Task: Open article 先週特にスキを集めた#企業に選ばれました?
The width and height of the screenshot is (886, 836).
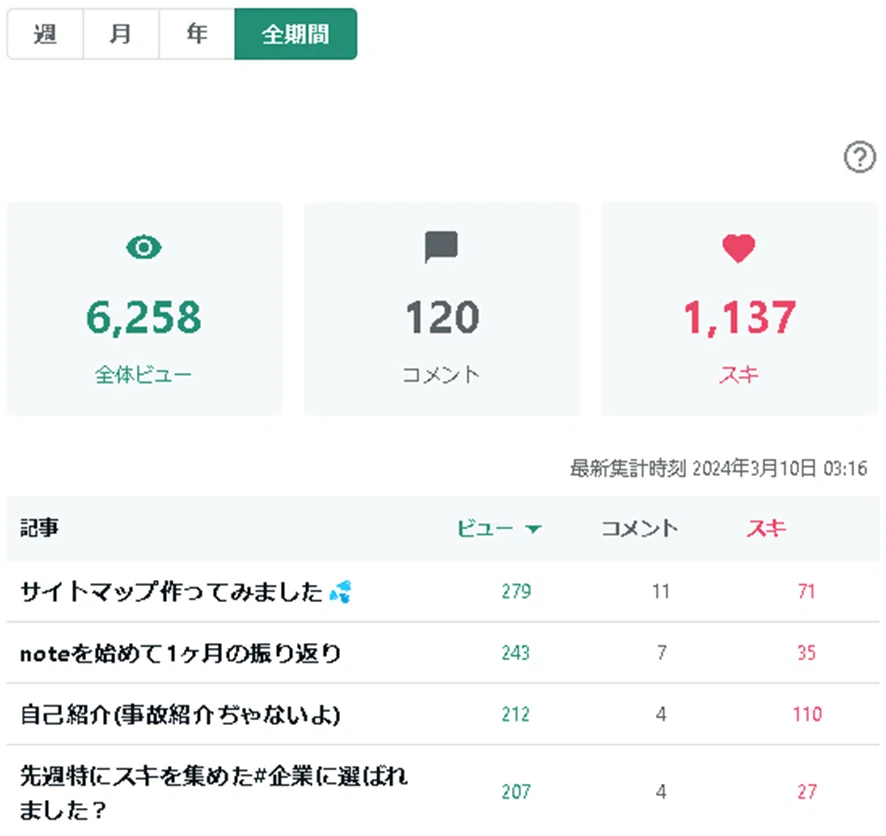Action: pyautogui.click(x=214, y=793)
